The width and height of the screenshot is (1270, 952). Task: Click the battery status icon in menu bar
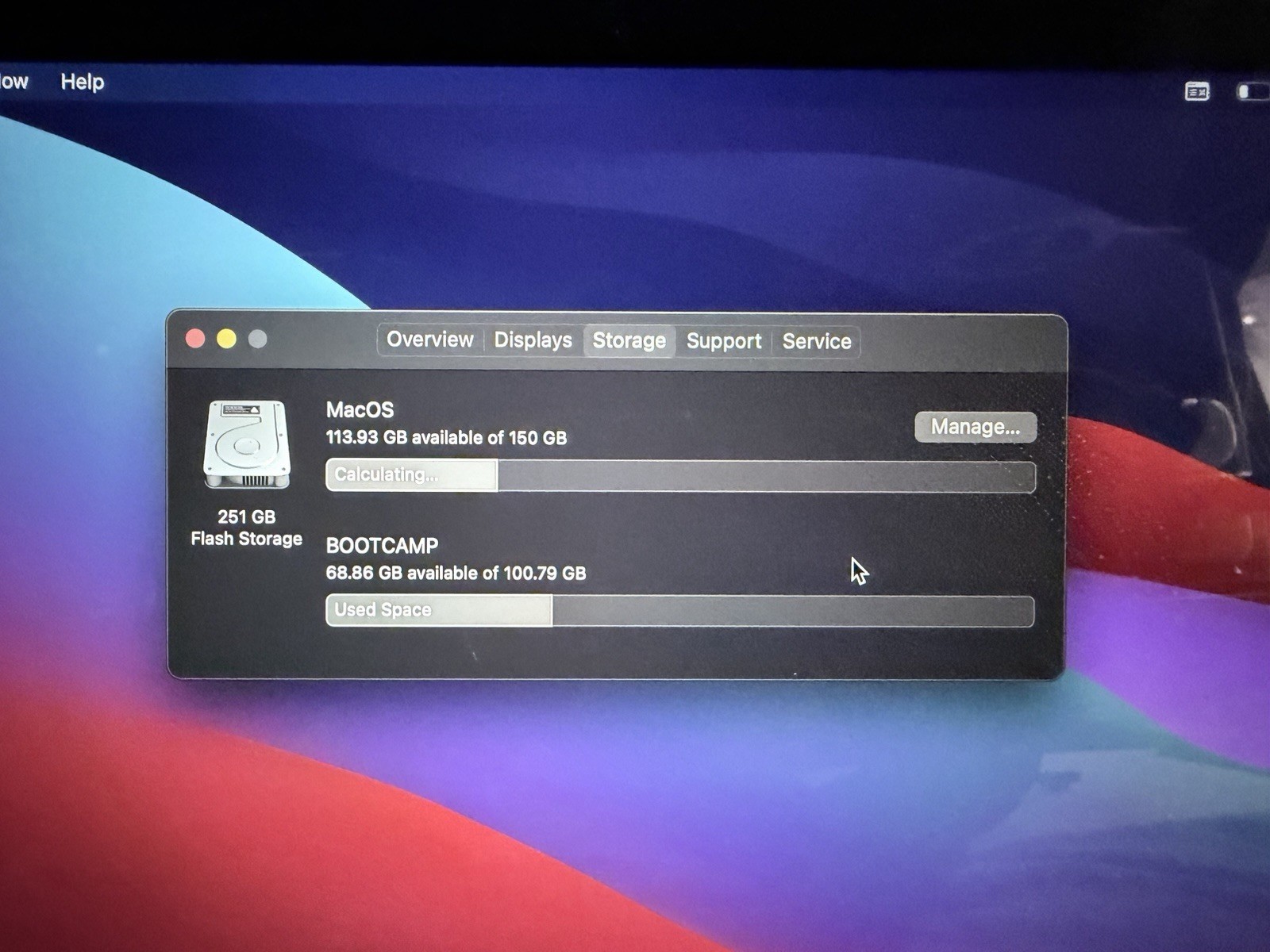coord(1254,92)
